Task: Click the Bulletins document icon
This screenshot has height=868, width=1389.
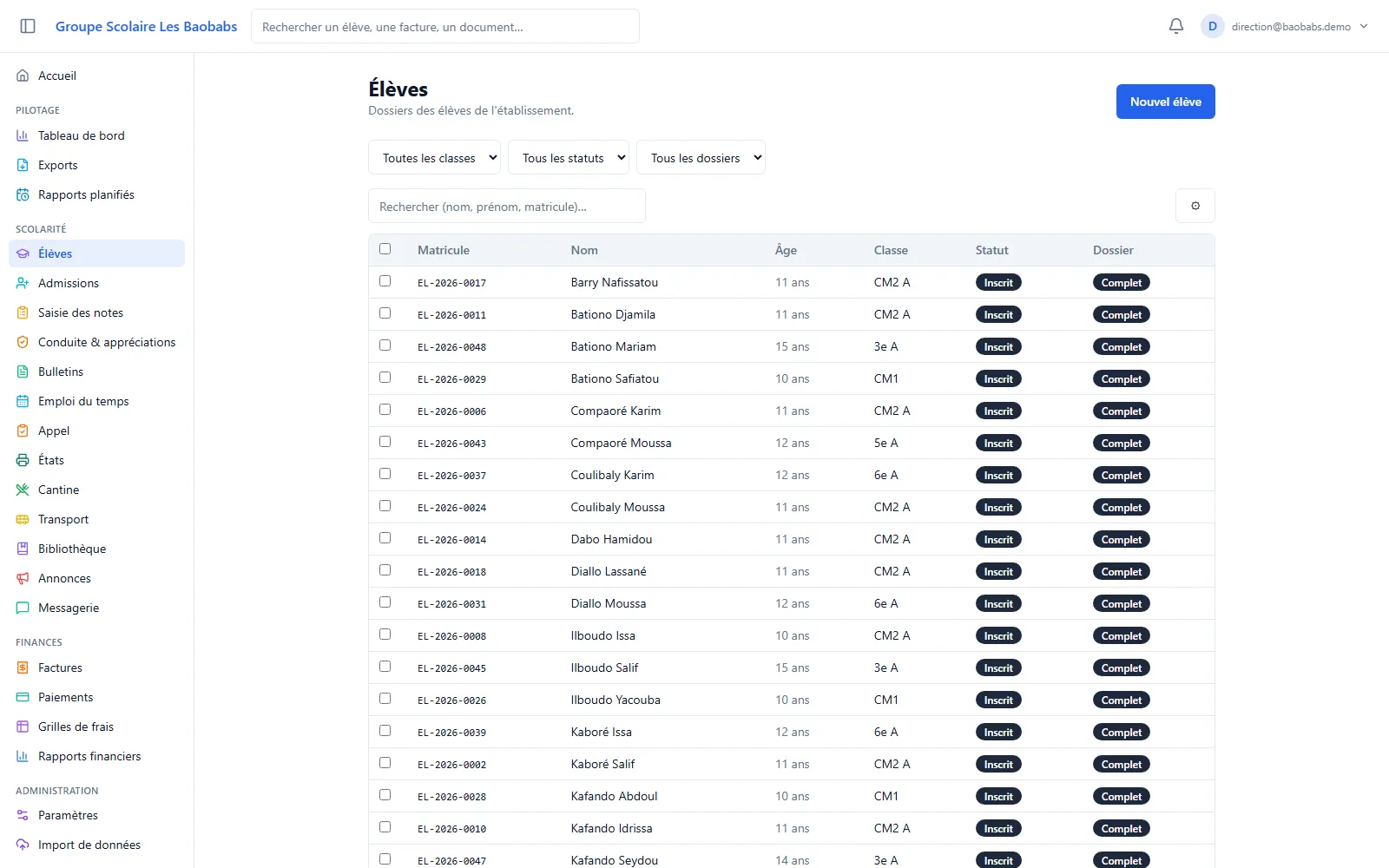Action: click(x=23, y=372)
